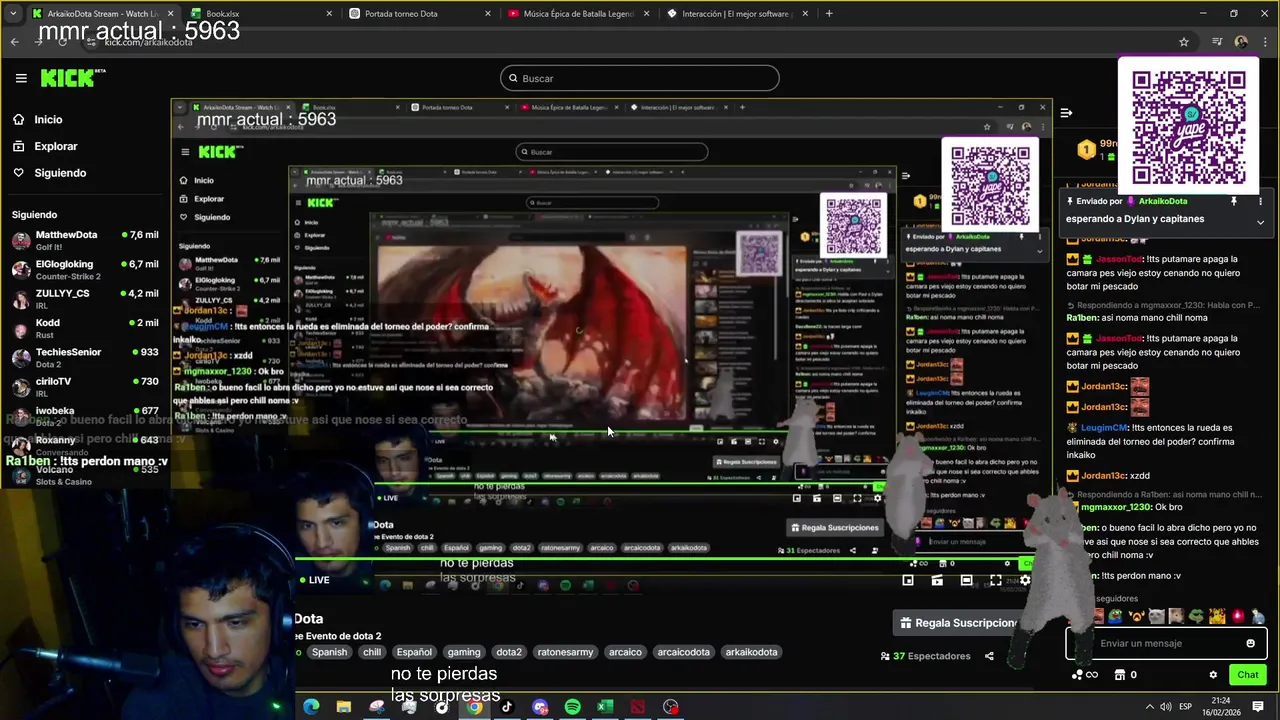Open Chrome media controls icon
The image size is (1280, 720).
[1217, 42]
